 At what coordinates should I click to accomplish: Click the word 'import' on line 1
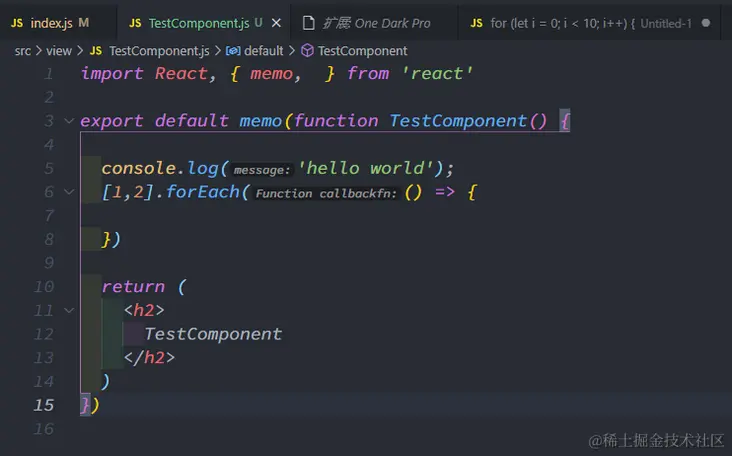tap(112, 74)
